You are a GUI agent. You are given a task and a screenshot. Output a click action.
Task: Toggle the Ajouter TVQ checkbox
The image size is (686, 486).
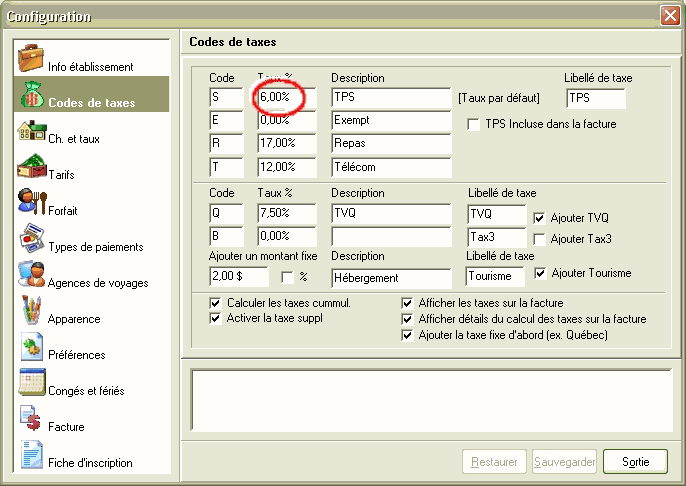click(540, 217)
